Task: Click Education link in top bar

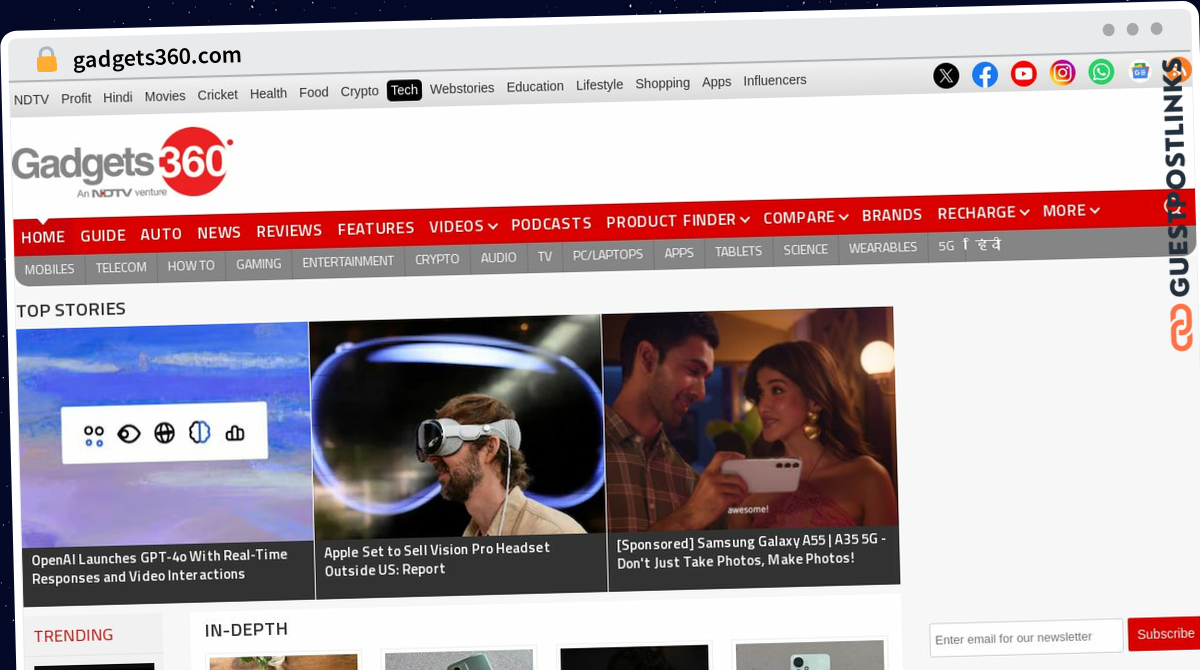Action: tap(535, 86)
